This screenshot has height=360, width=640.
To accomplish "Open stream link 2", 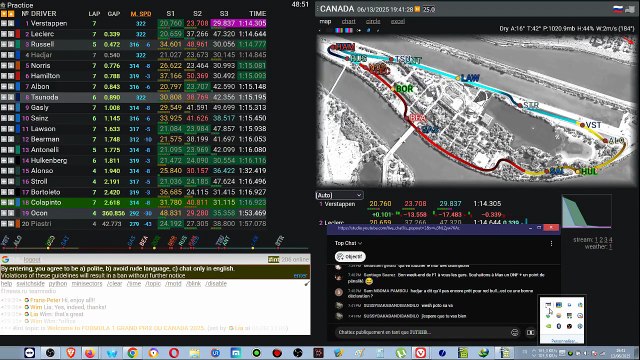I will point(601,240).
